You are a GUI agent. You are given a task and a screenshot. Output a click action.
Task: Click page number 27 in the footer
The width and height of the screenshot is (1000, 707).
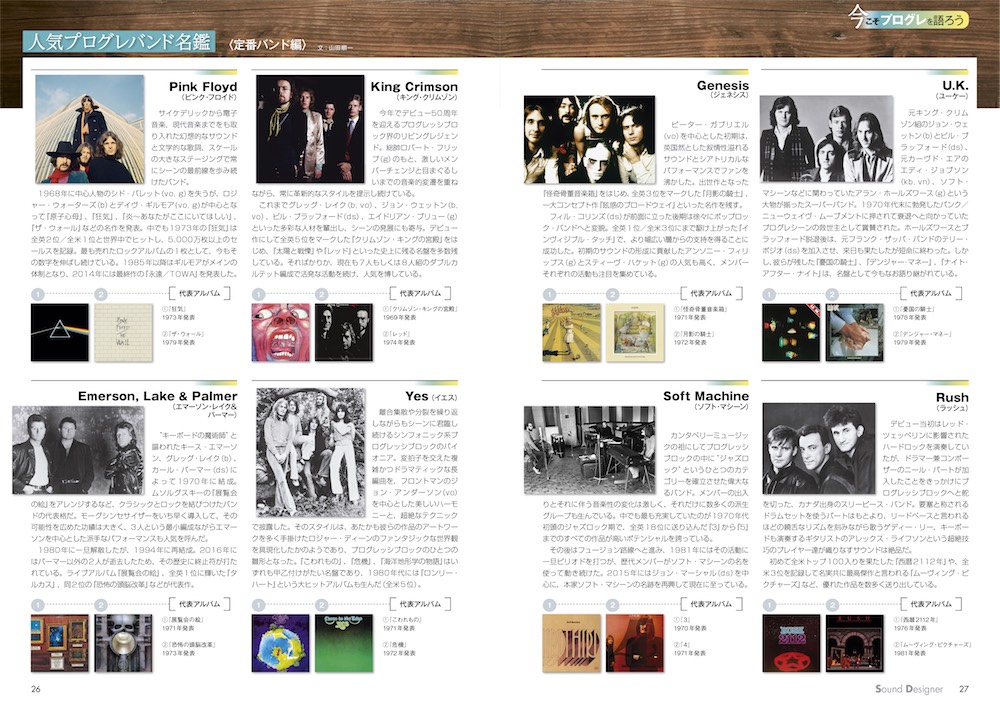click(x=964, y=689)
